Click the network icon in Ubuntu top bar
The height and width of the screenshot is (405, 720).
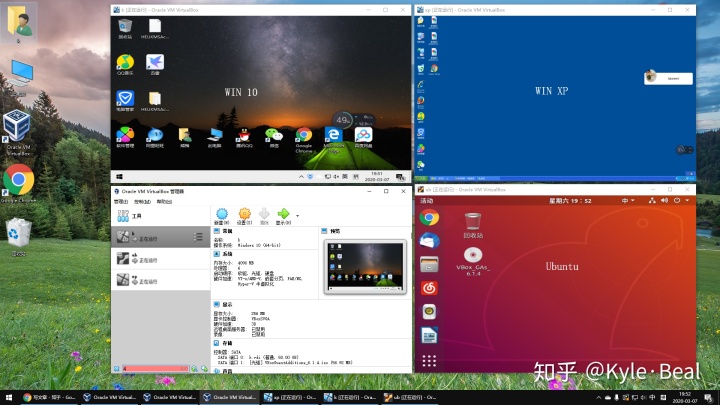[652, 201]
